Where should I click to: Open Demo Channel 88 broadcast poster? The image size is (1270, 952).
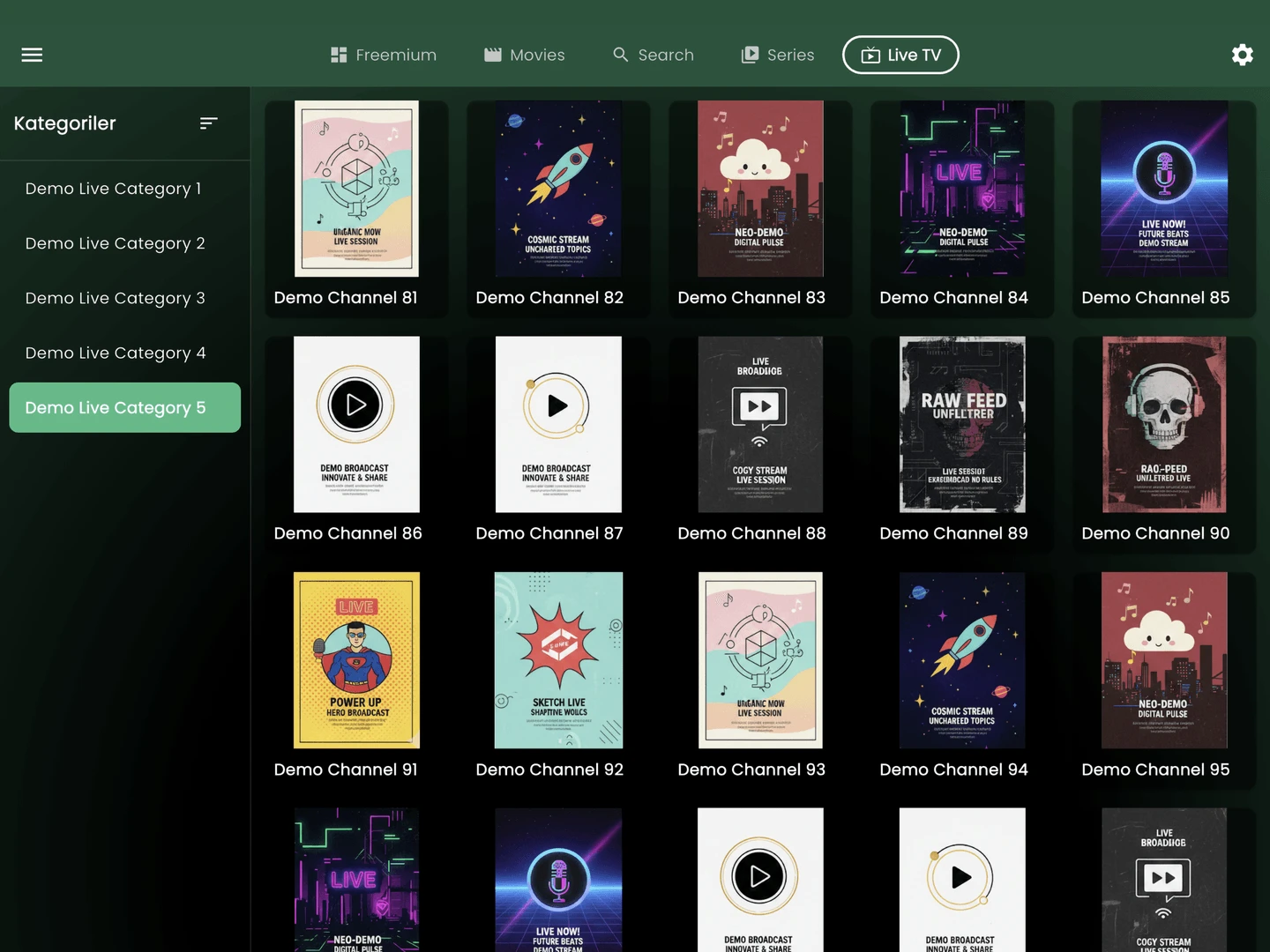(x=760, y=424)
